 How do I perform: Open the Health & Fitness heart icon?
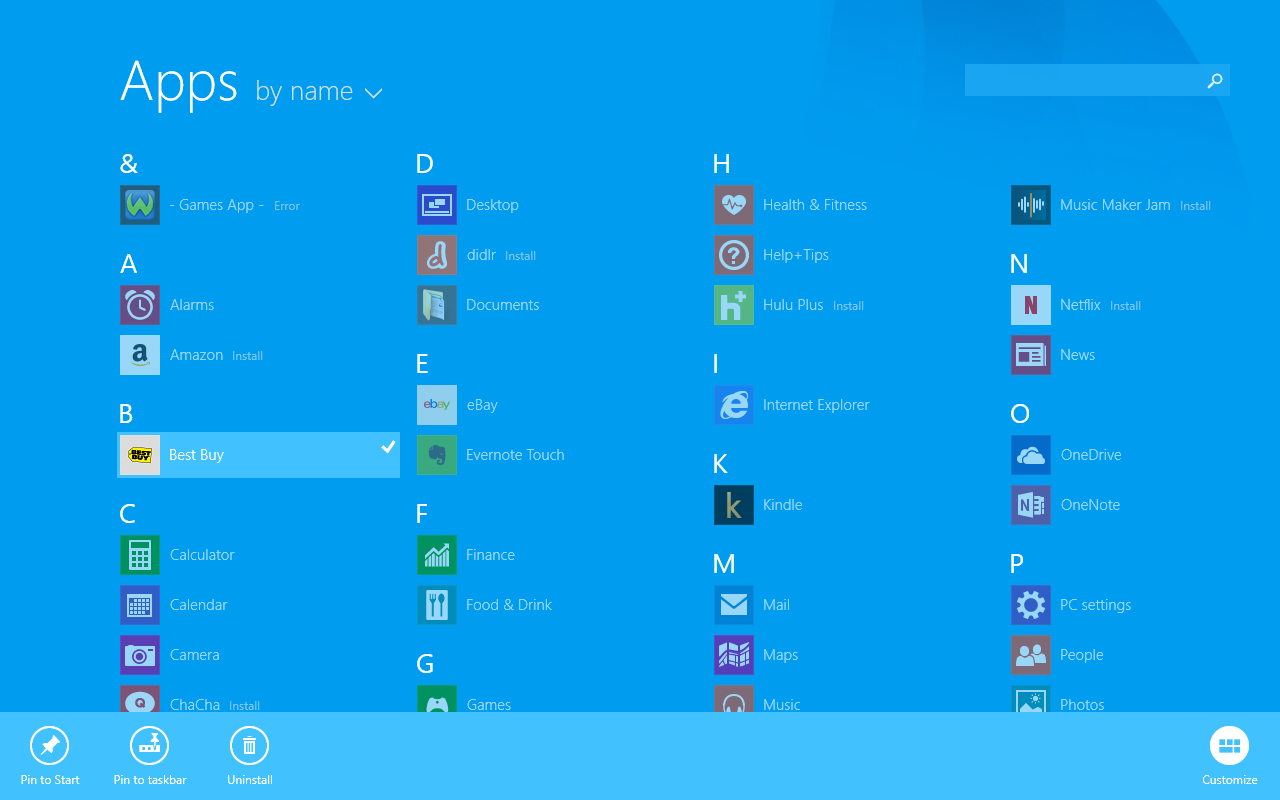coord(734,205)
